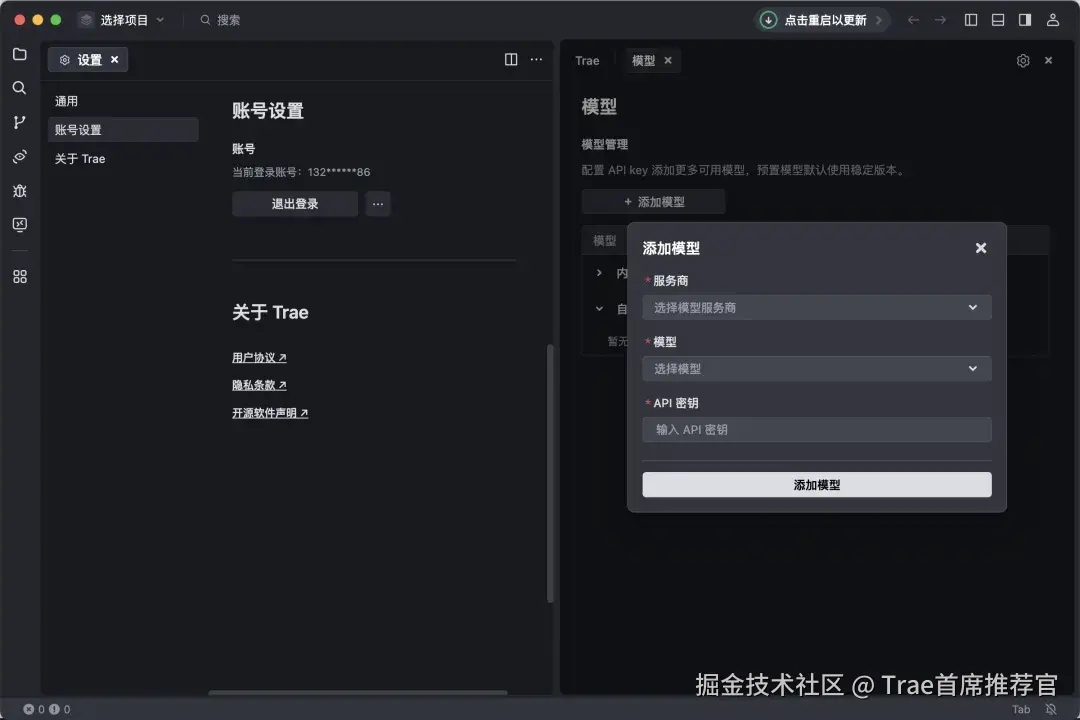Select the 关于 Trae settings category

tap(123, 158)
